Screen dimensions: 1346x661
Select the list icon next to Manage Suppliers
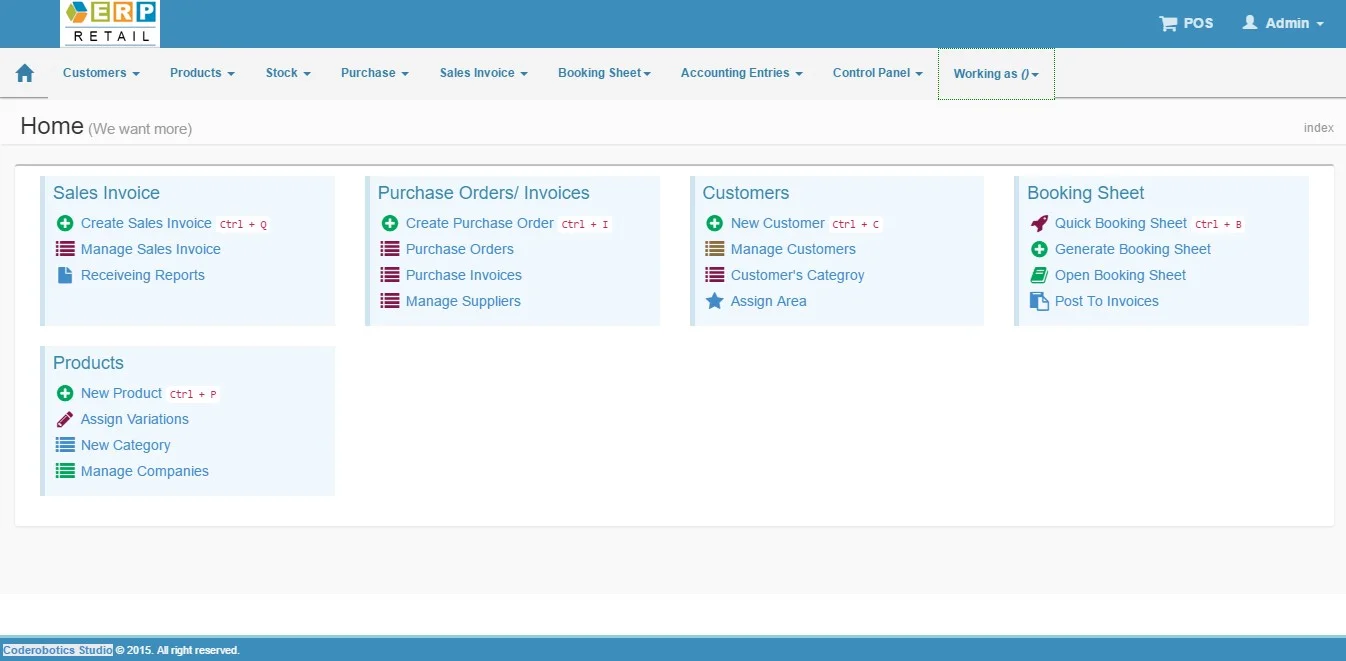390,301
